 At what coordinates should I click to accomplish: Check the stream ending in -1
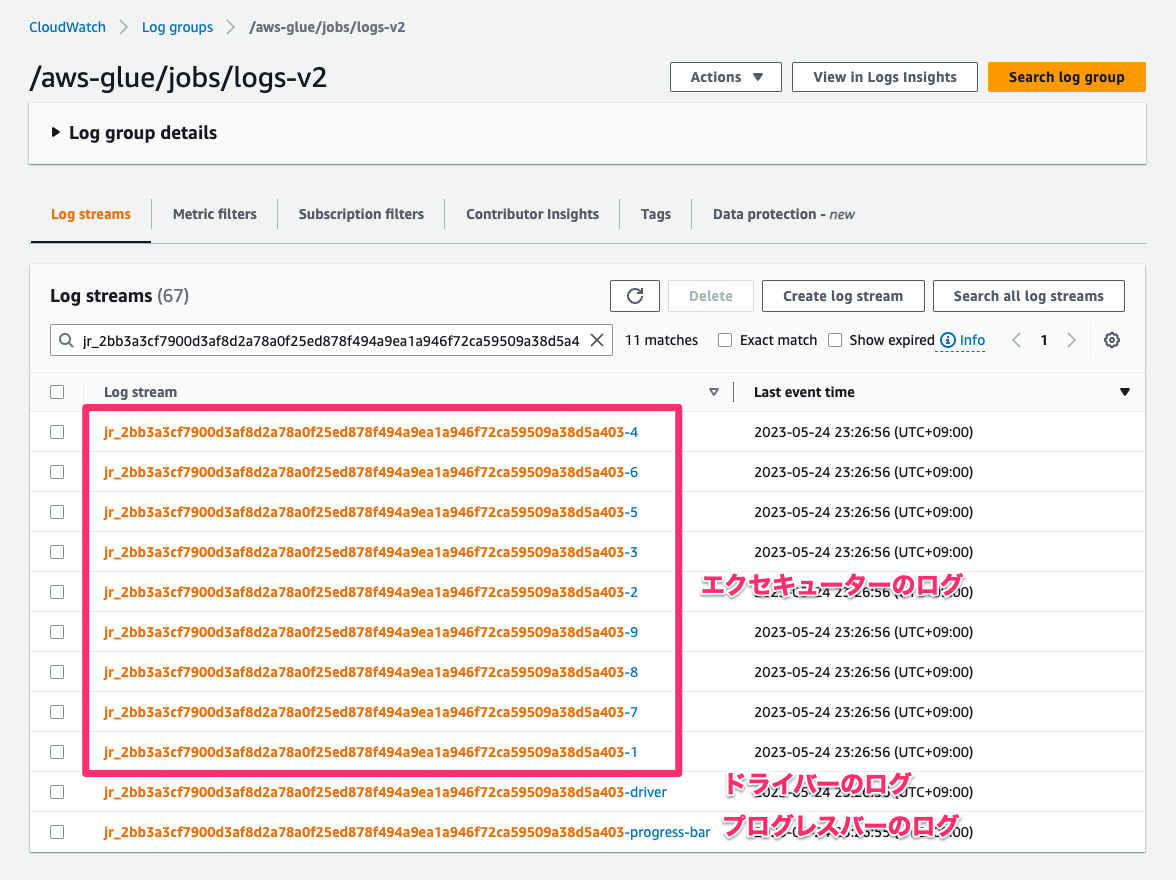point(57,752)
